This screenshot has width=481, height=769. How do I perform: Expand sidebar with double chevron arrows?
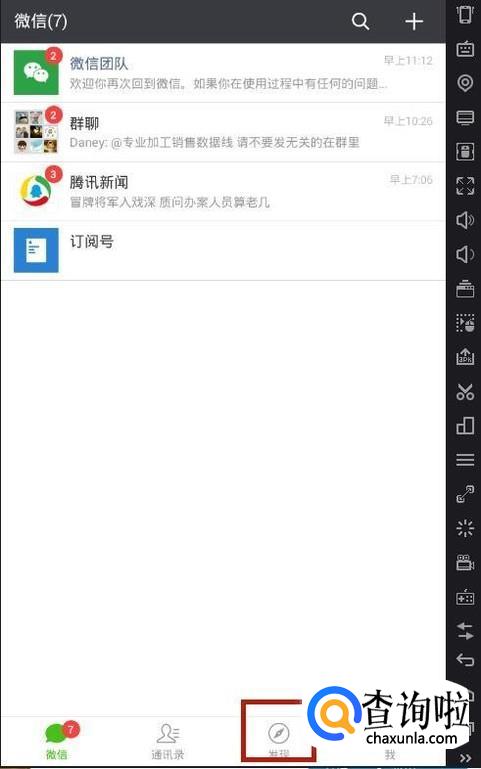466,758
